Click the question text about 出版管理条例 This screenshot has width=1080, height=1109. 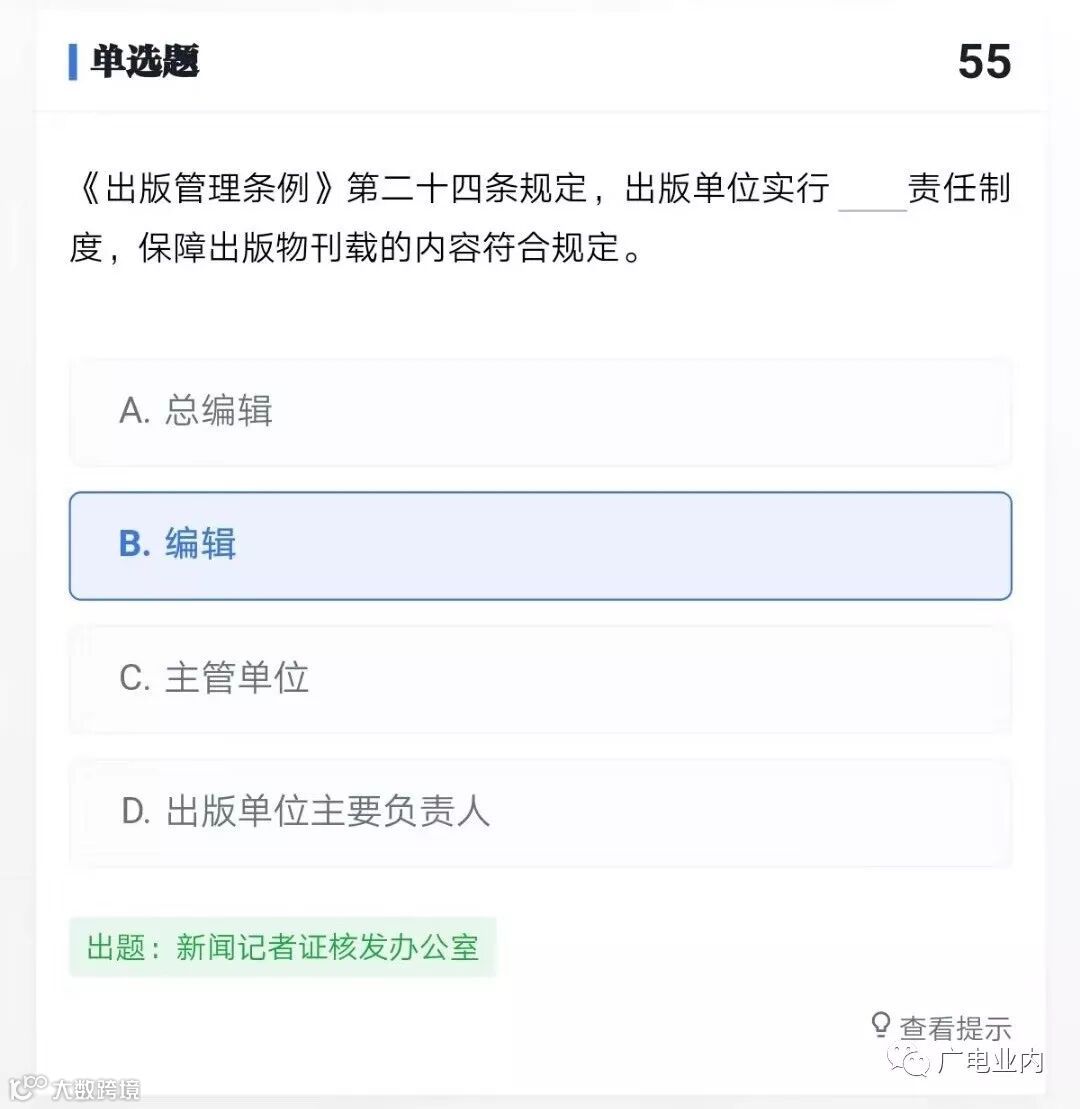pyautogui.click(x=540, y=218)
